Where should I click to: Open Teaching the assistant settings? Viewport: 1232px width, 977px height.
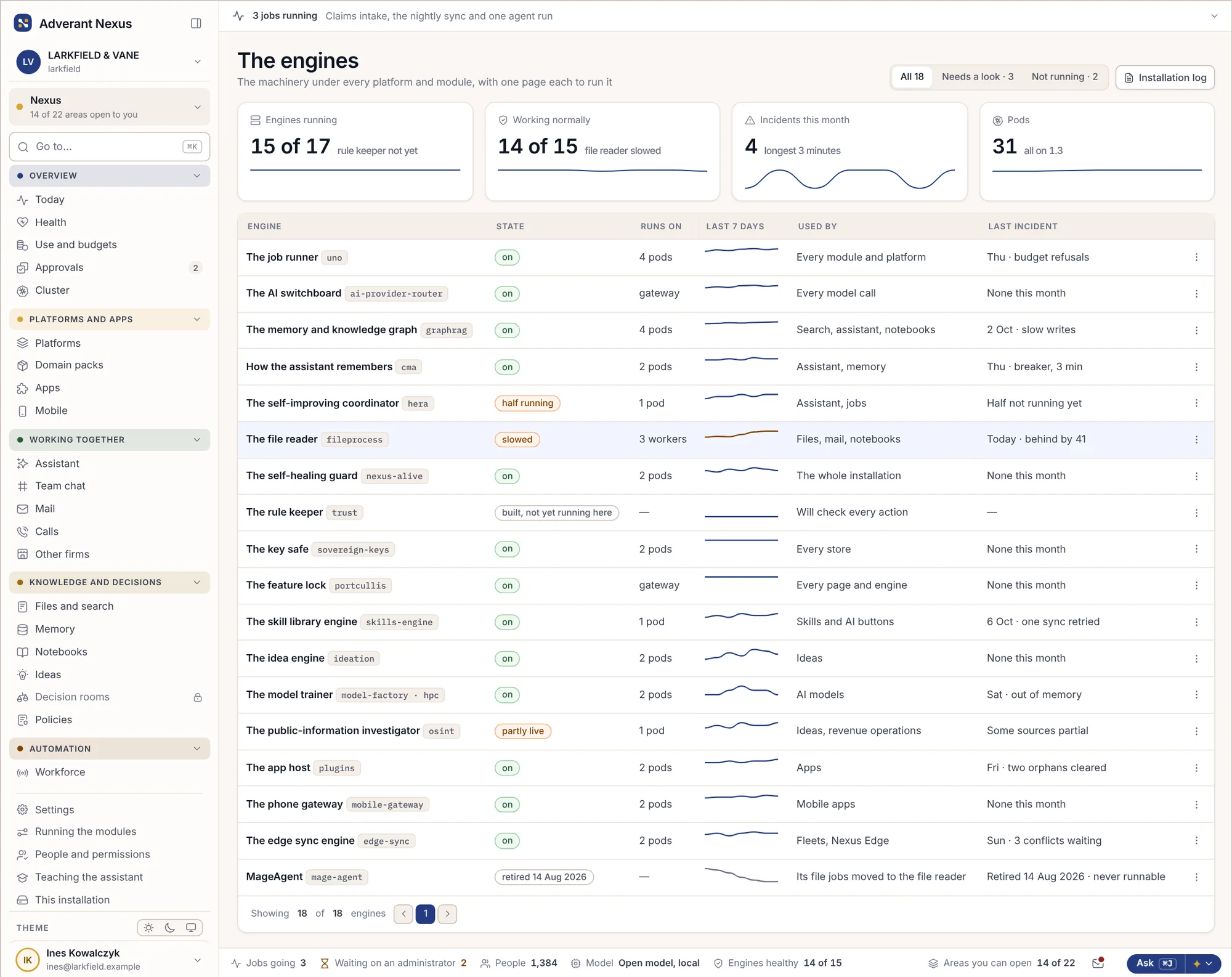coord(110,877)
